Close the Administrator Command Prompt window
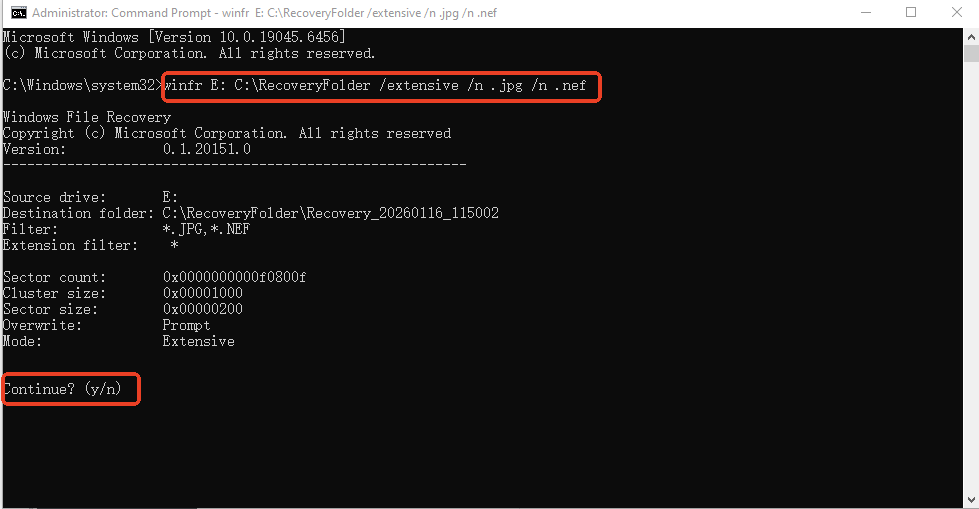979x509 pixels. coord(957,14)
